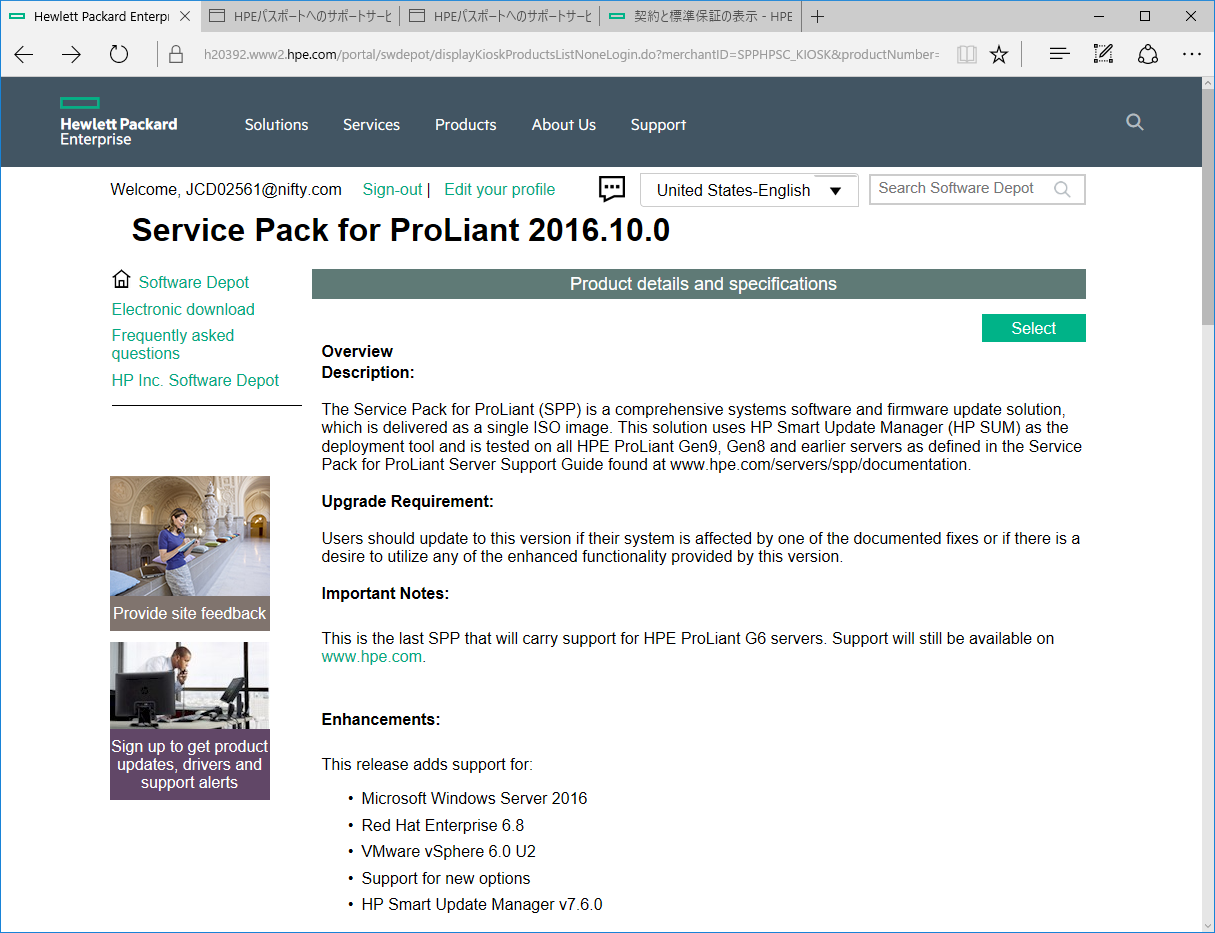
Task: Click the Microsoft Windows Server 2016 bullet
Action: tap(474, 798)
